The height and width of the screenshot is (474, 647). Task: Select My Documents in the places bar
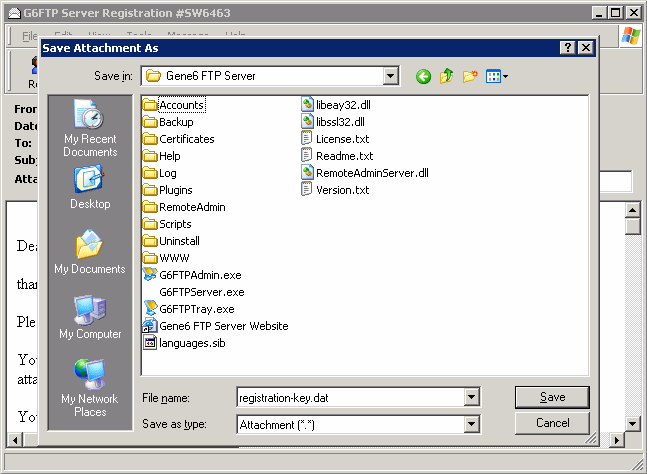90,252
